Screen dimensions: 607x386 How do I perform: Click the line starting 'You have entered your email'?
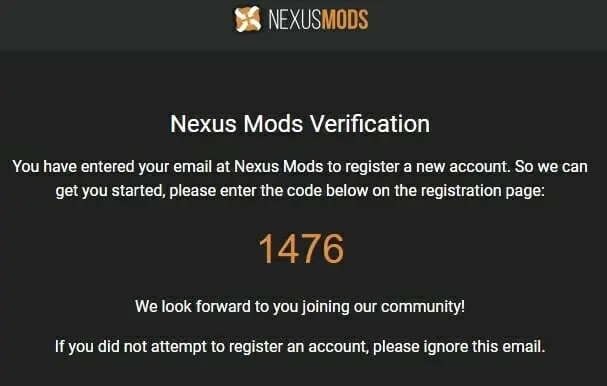pyautogui.click(x=300, y=166)
